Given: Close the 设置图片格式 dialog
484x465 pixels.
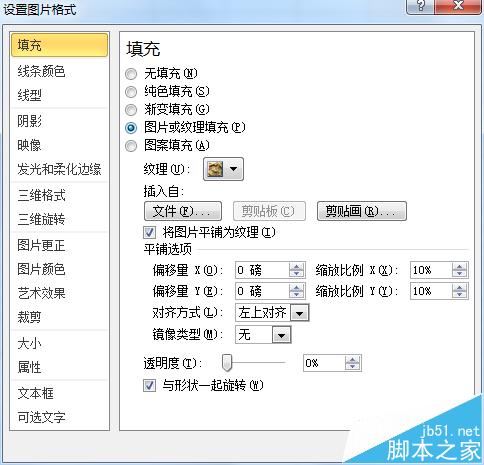Looking at the screenshot, I should tap(458, 6).
